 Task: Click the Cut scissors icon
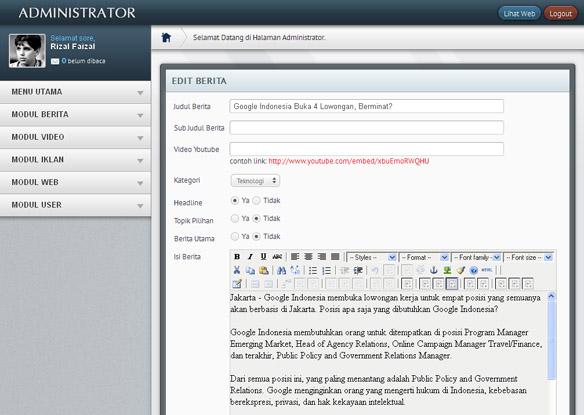[x=237, y=270]
